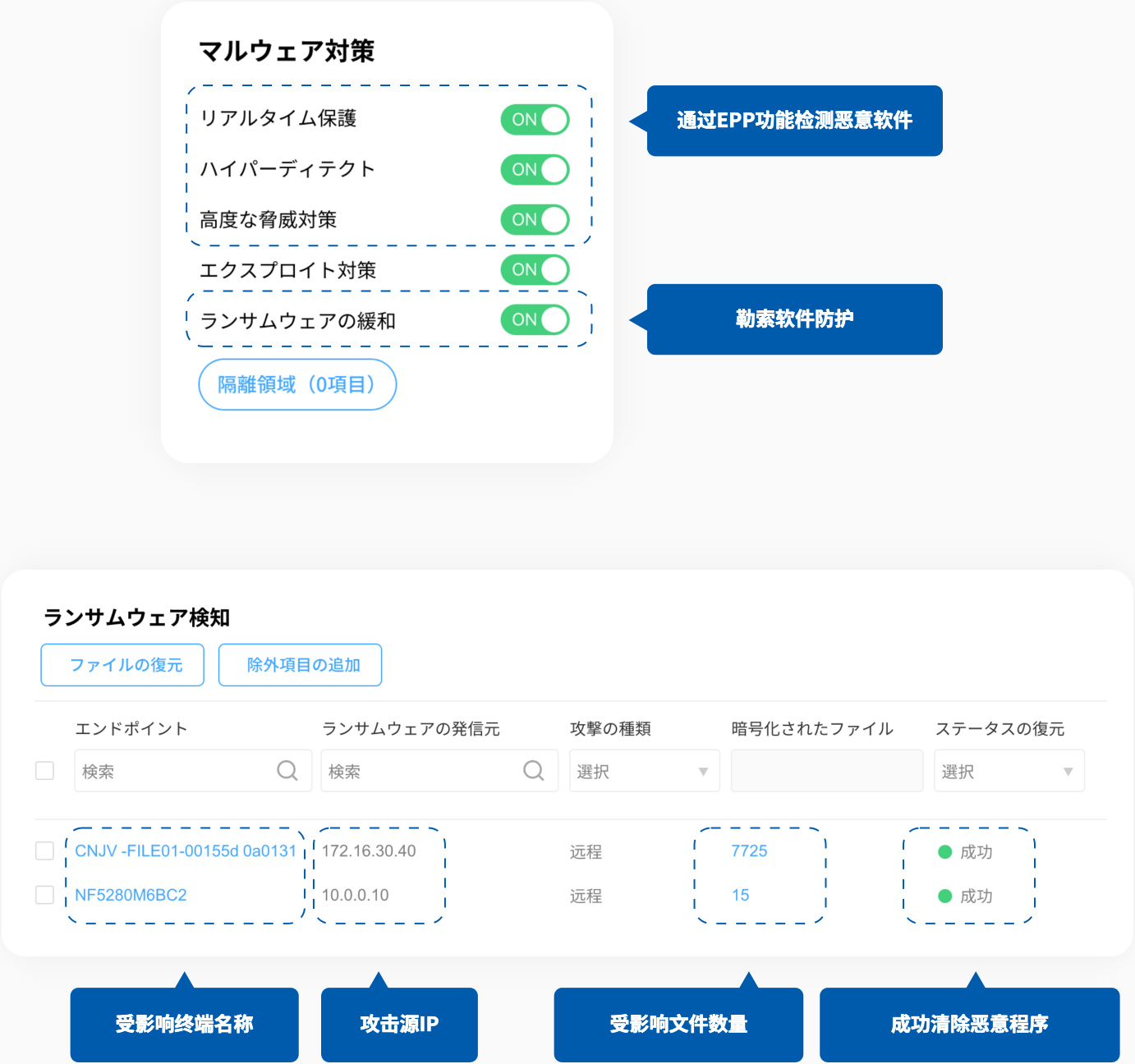Screen dimensions: 1135x1064
Task: Open 隔離領域（0項目）button
Action: point(297,384)
